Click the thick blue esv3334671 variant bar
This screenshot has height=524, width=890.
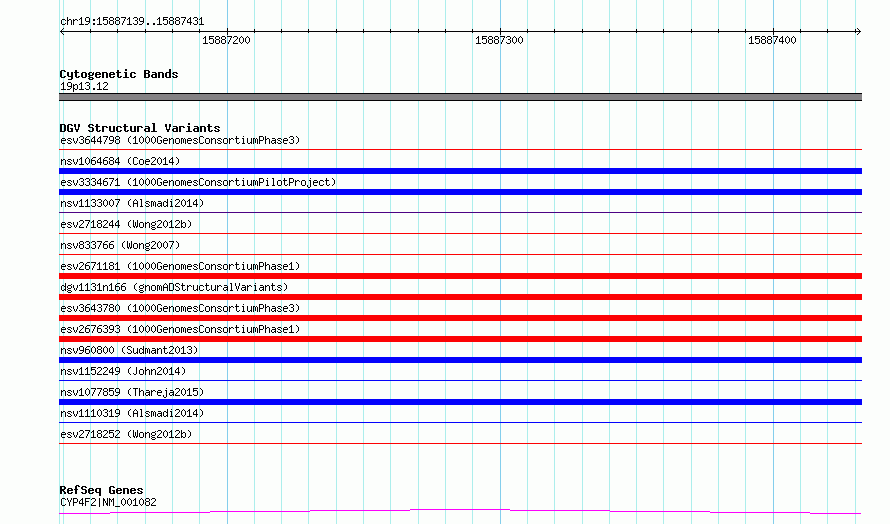[460, 192]
